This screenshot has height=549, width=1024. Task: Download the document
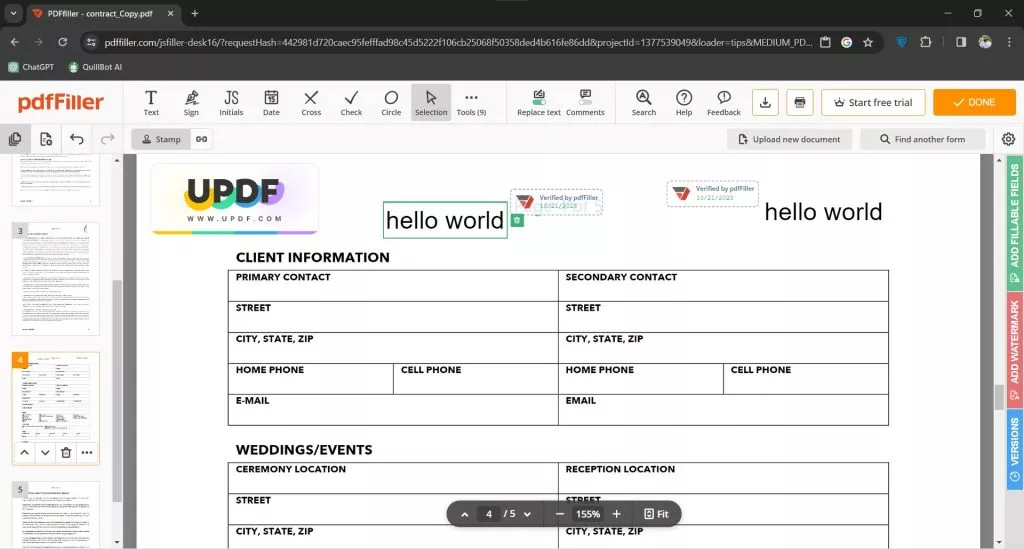coord(765,102)
